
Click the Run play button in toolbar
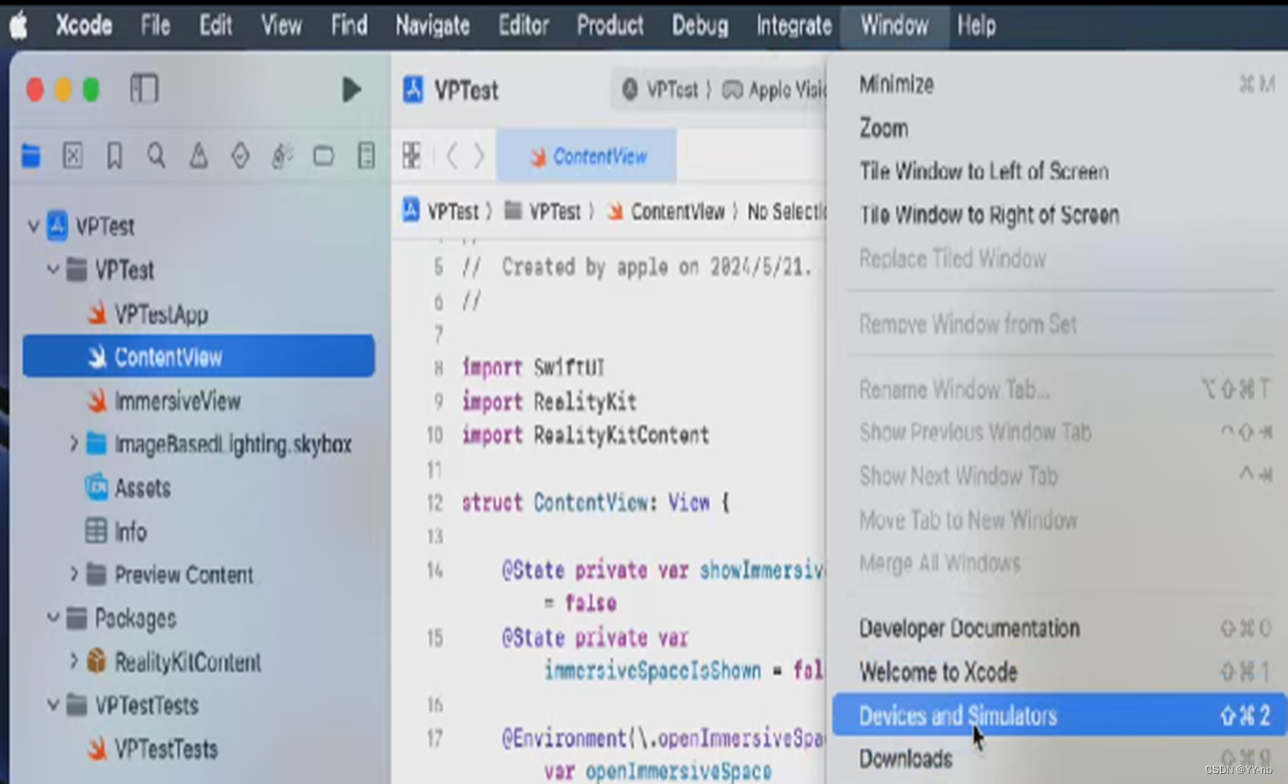(x=351, y=90)
